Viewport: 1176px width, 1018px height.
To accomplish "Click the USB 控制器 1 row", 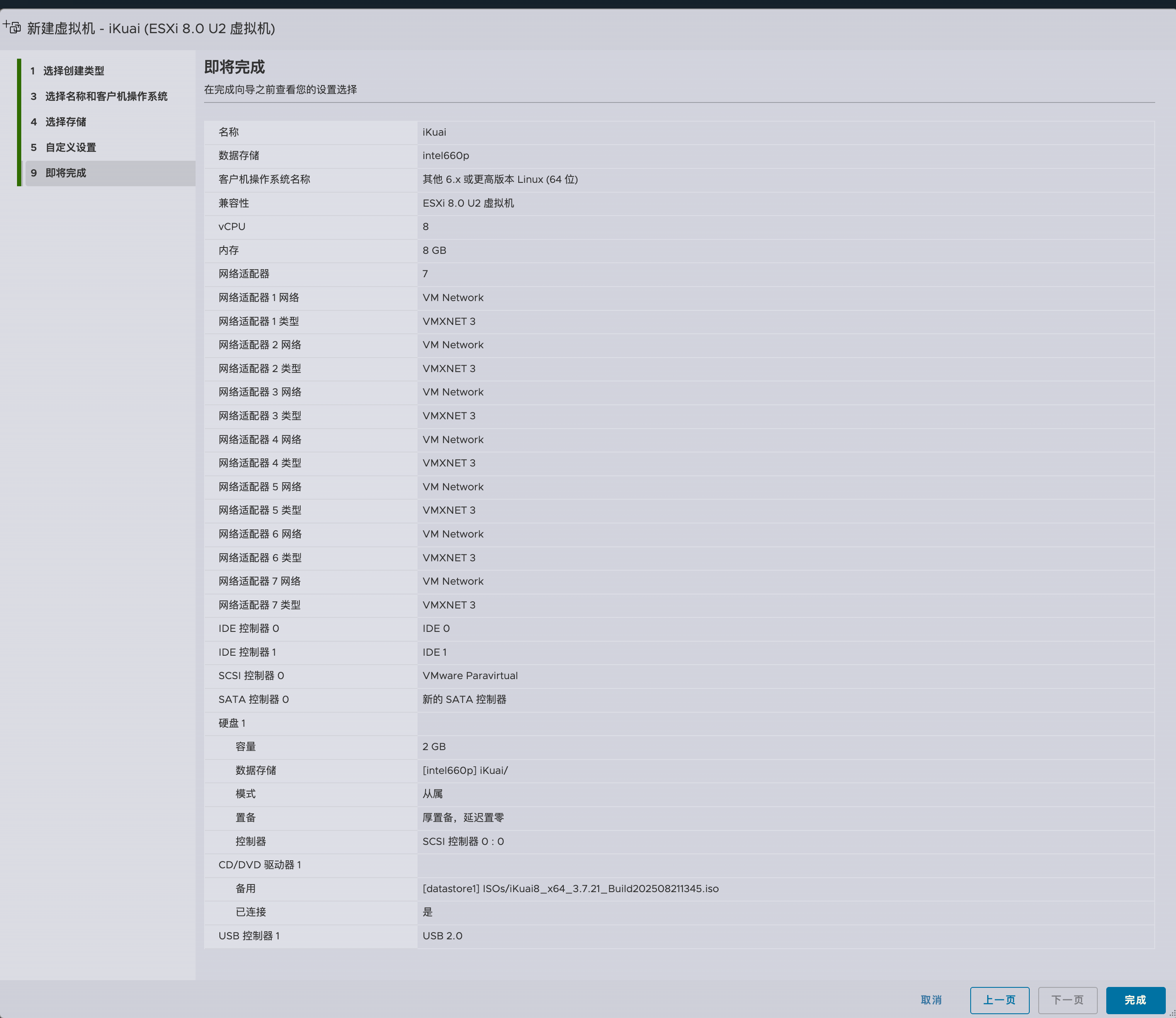I will click(249, 936).
